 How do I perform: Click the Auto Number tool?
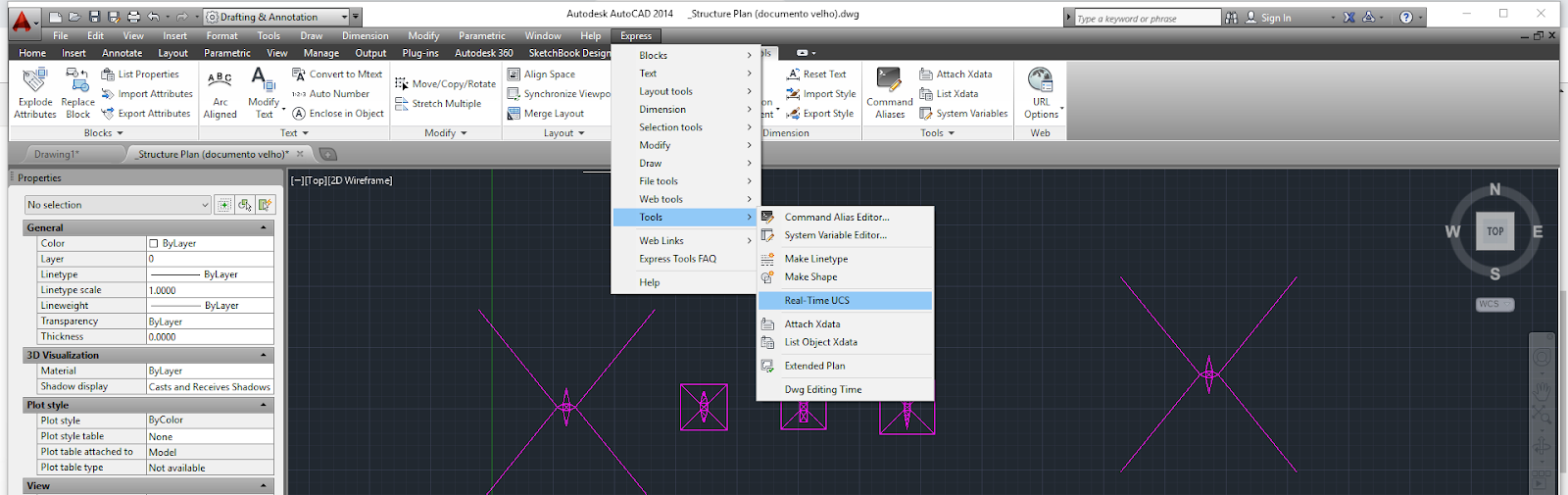click(330, 94)
